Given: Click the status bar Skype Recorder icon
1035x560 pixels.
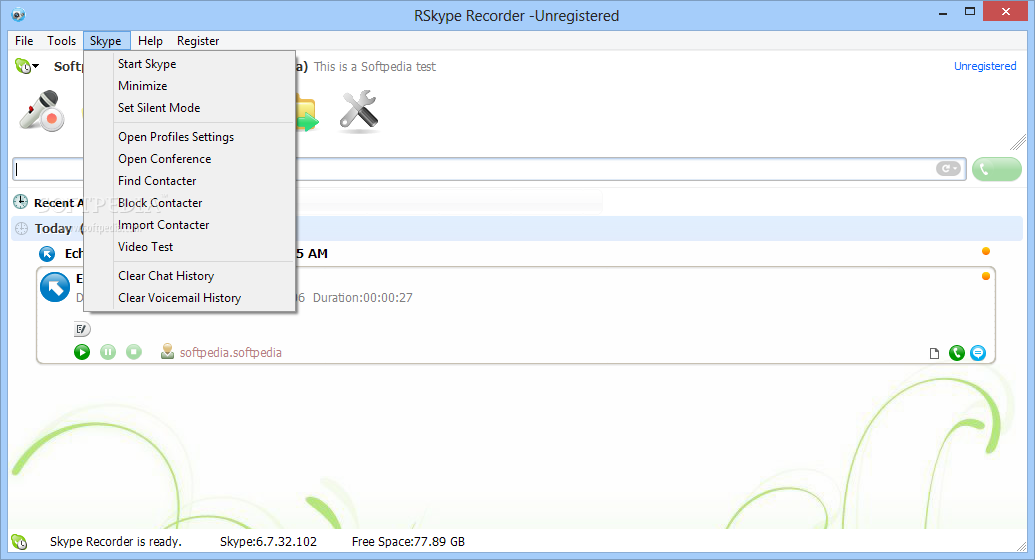Looking at the screenshot, I should click(20, 542).
